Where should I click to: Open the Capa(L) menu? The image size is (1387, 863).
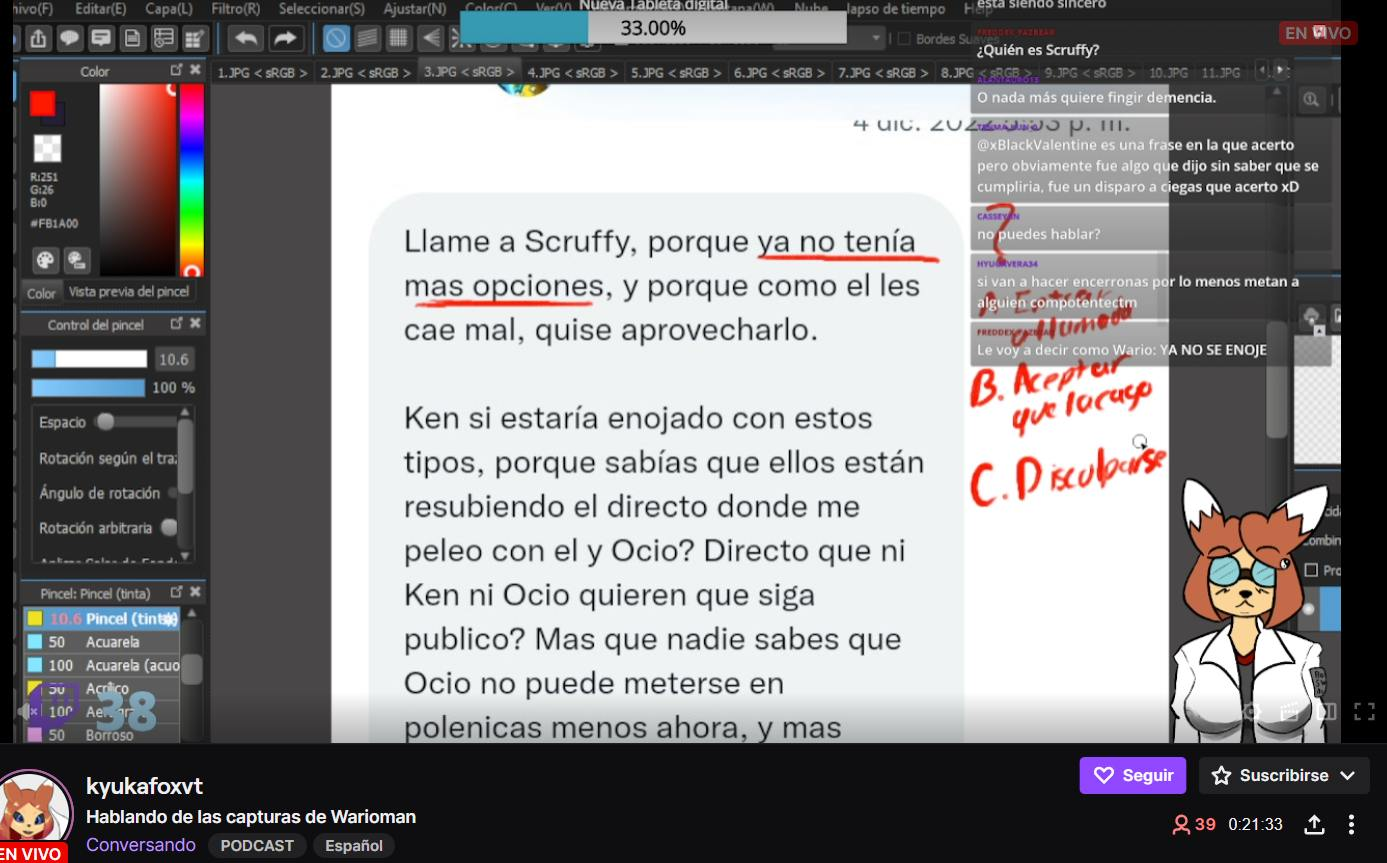coord(170,9)
